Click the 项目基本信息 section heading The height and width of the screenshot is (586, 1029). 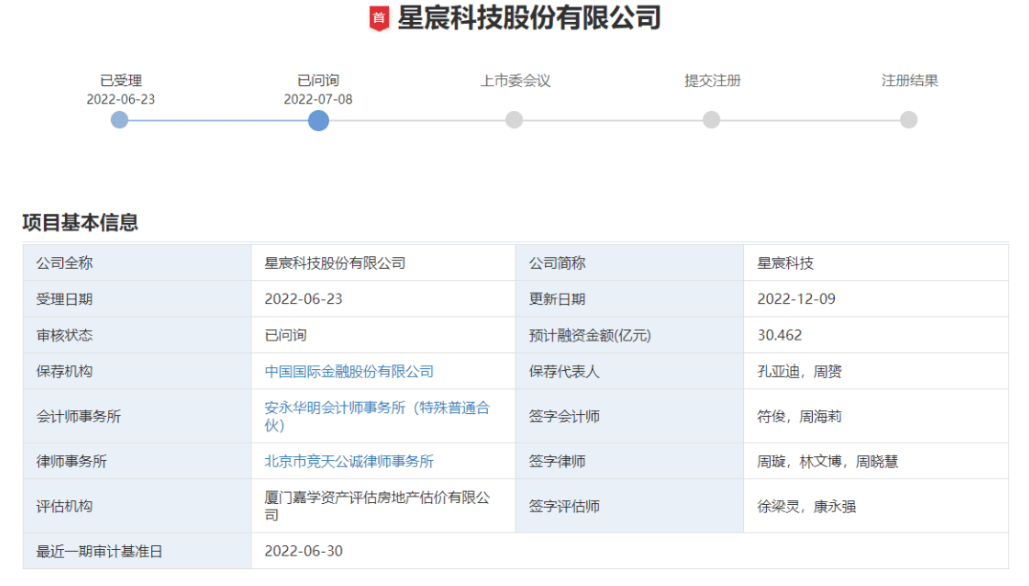point(80,222)
